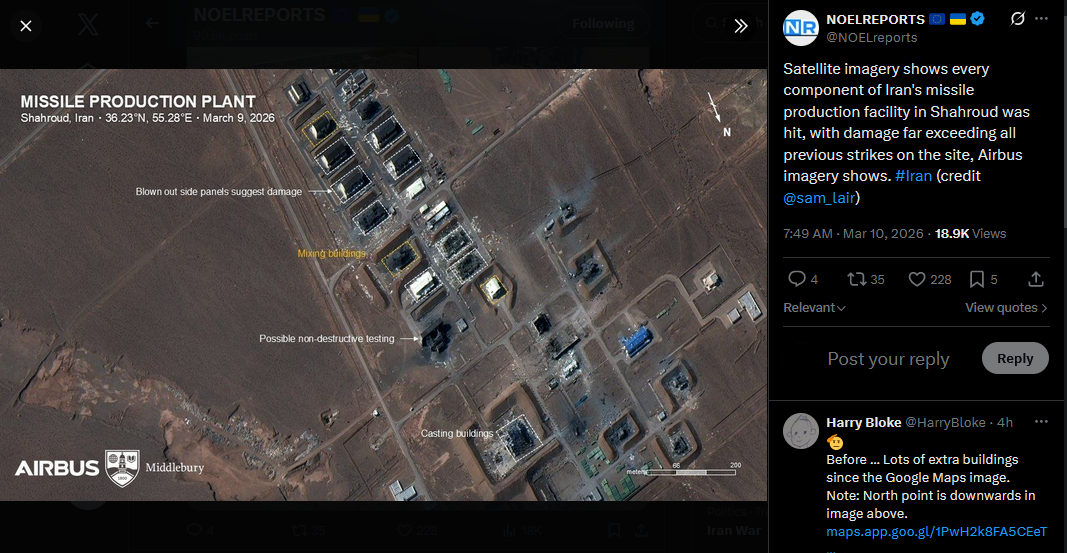
Task: Open the @sam_lair mention
Action: pyautogui.click(x=819, y=197)
